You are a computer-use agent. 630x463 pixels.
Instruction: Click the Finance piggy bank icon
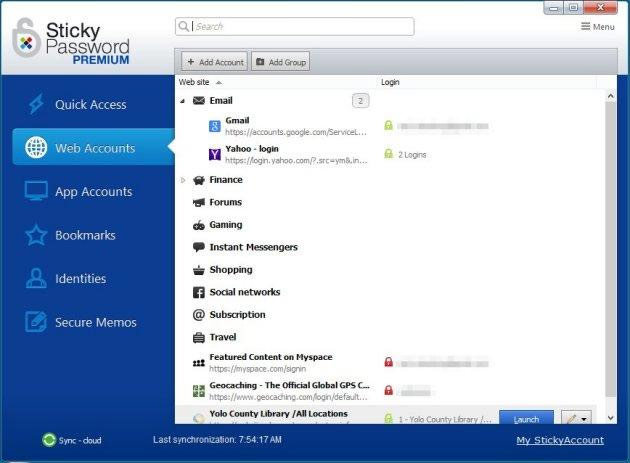199,180
